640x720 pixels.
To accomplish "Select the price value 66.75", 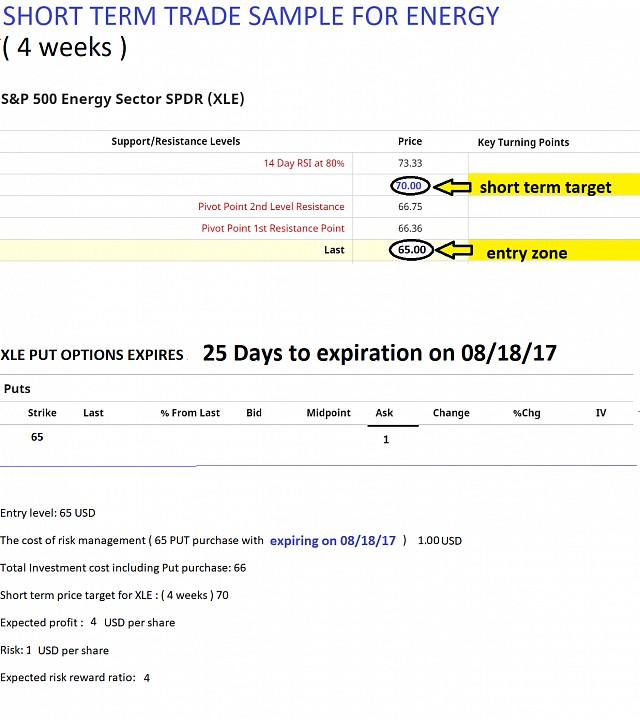I will click(x=410, y=207).
